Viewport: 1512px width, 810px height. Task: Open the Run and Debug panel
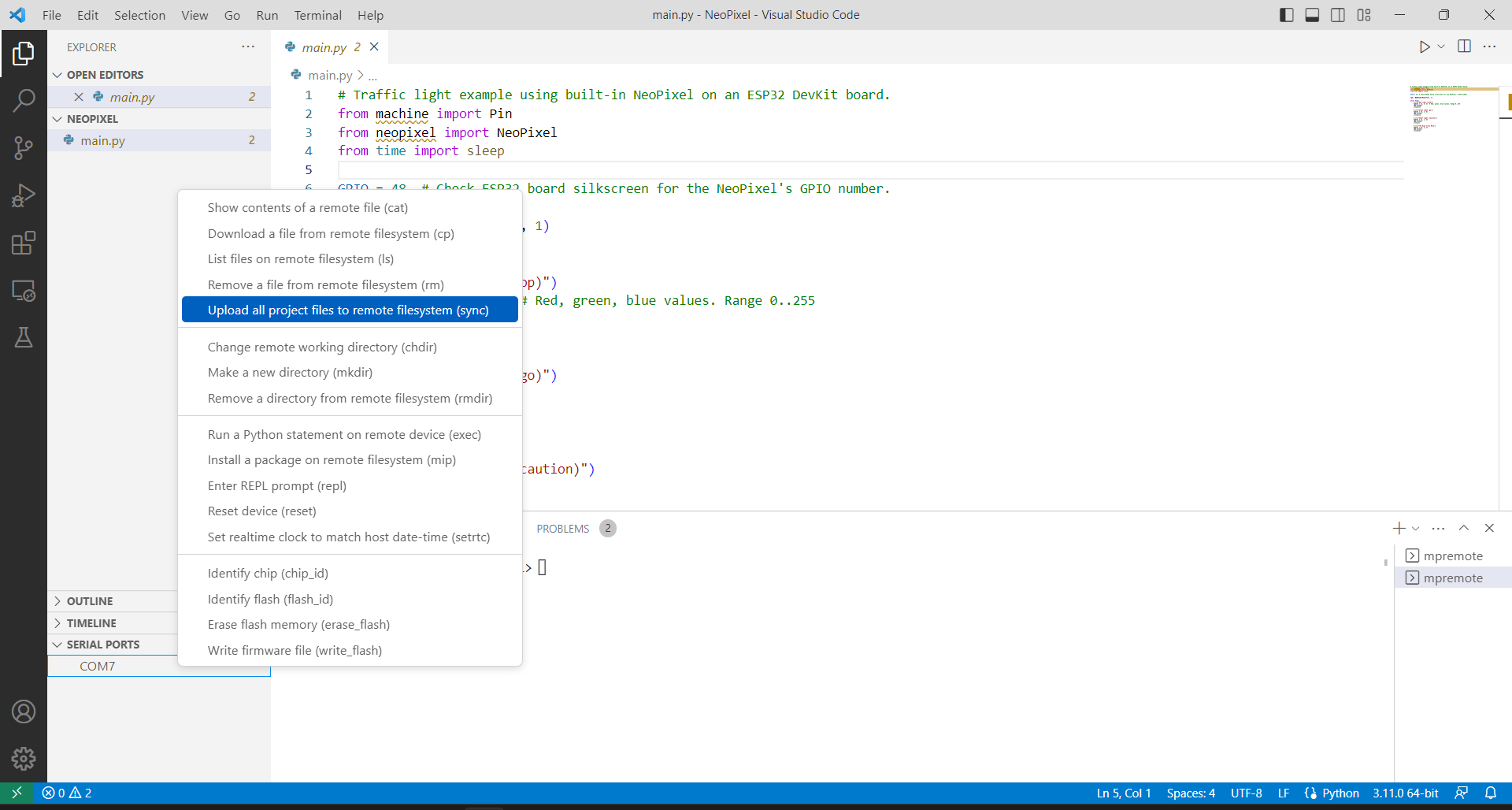click(24, 195)
